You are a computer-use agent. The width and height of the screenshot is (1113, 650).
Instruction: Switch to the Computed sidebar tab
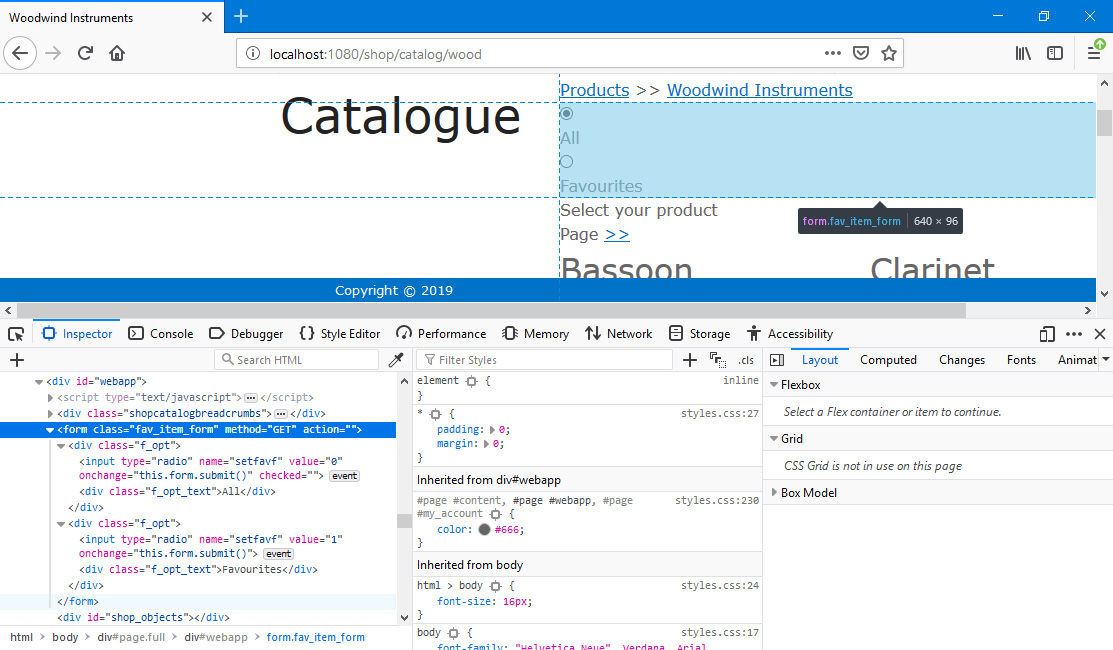(888, 360)
